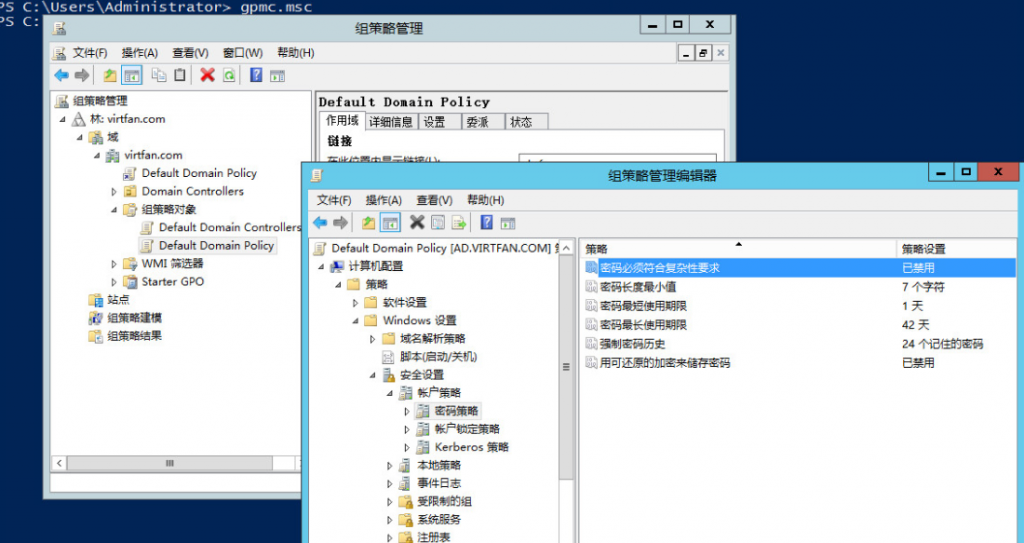
Task: Collapse the 计算机配置 node in the editor
Action: 321,267
